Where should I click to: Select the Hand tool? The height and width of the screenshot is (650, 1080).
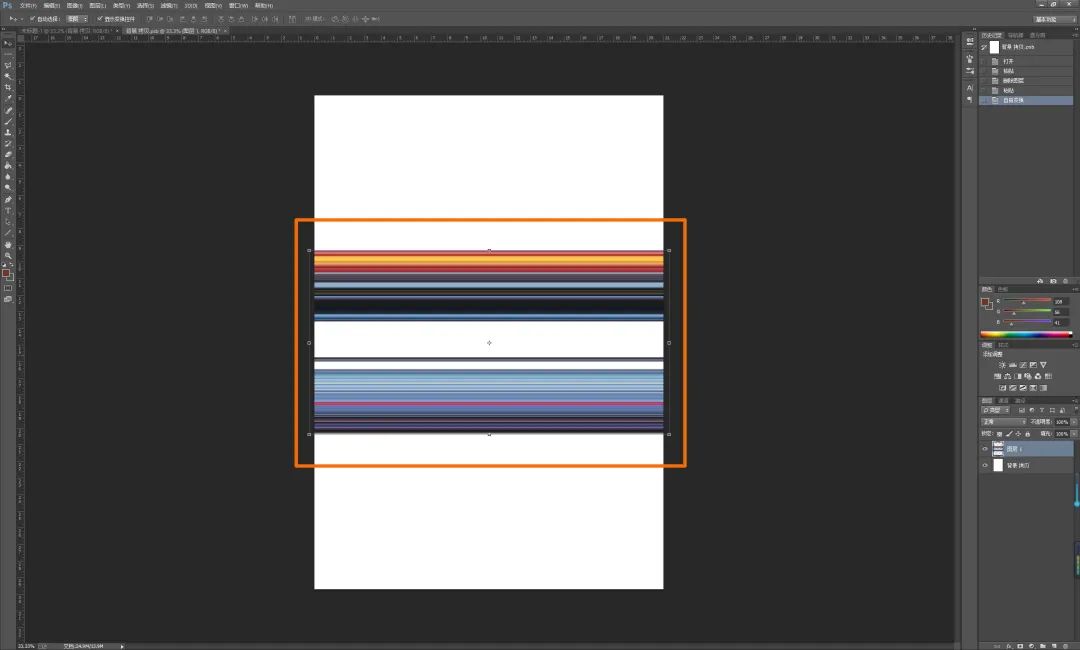point(8,244)
